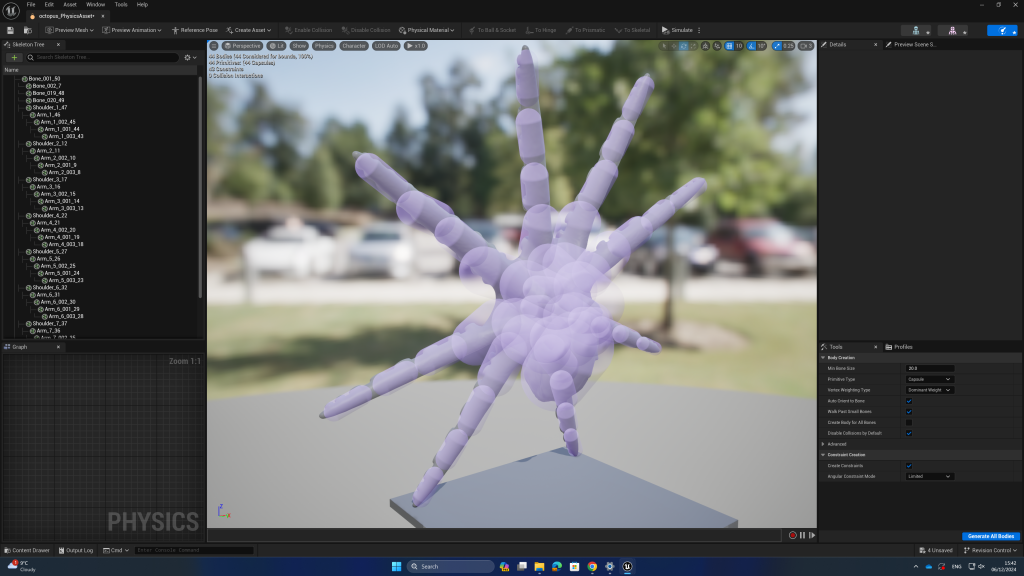
Task: Open the camera speed setting
Action: pos(806,46)
